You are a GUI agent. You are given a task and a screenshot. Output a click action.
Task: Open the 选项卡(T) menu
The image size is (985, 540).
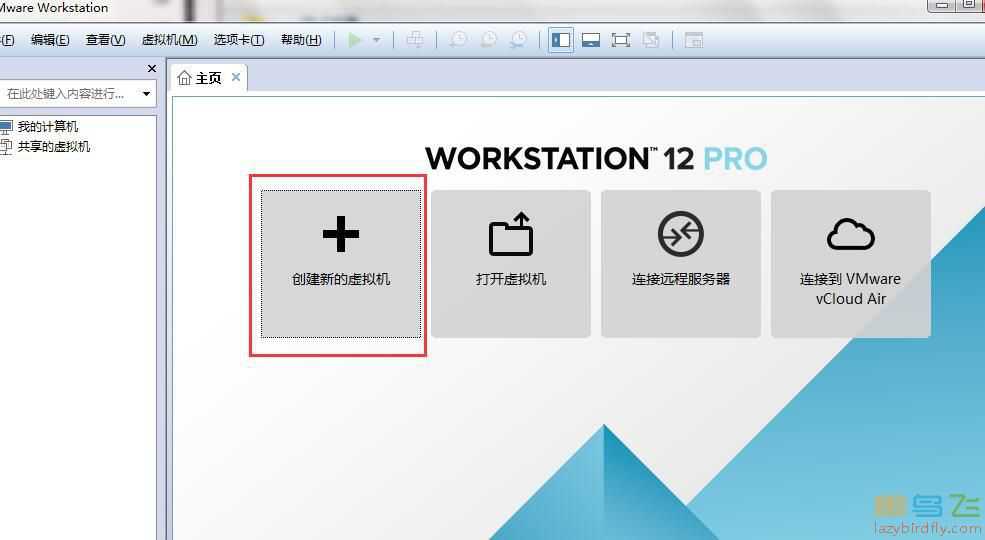click(x=239, y=40)
